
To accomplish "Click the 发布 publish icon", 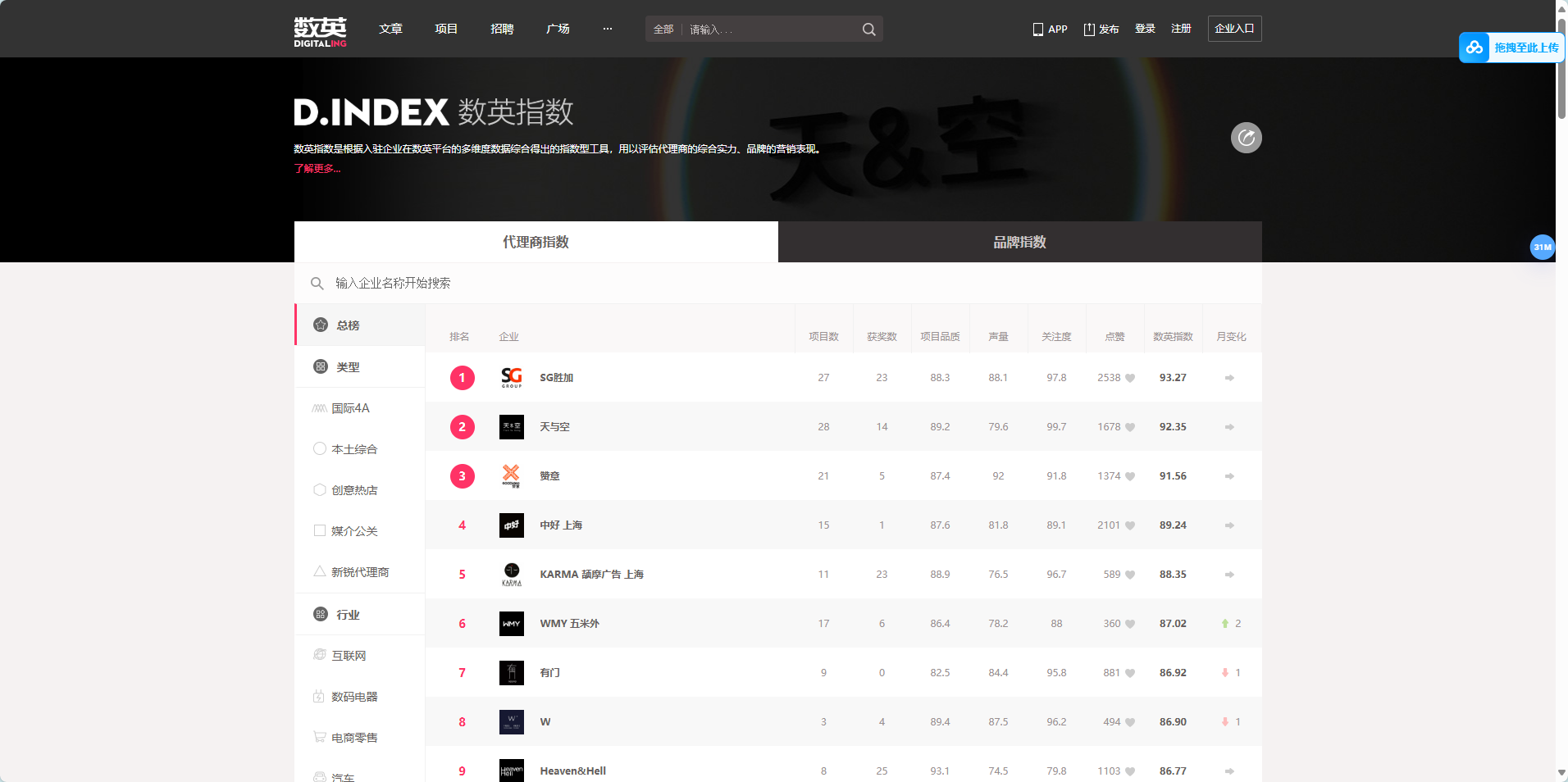I will (x=1089, y=30).
